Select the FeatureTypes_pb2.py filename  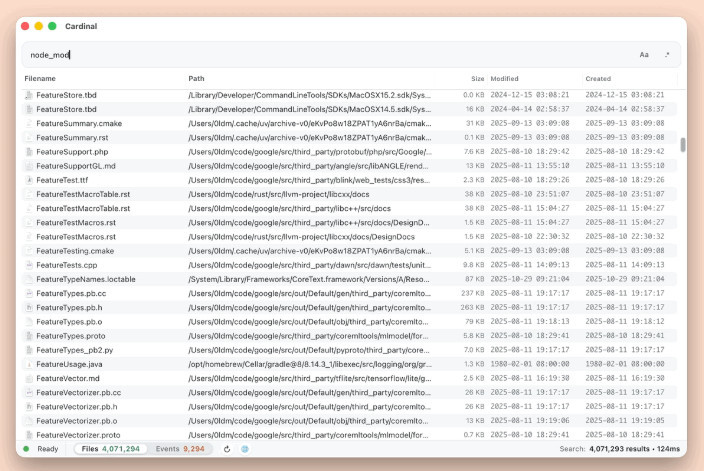[x=75, y=350]
